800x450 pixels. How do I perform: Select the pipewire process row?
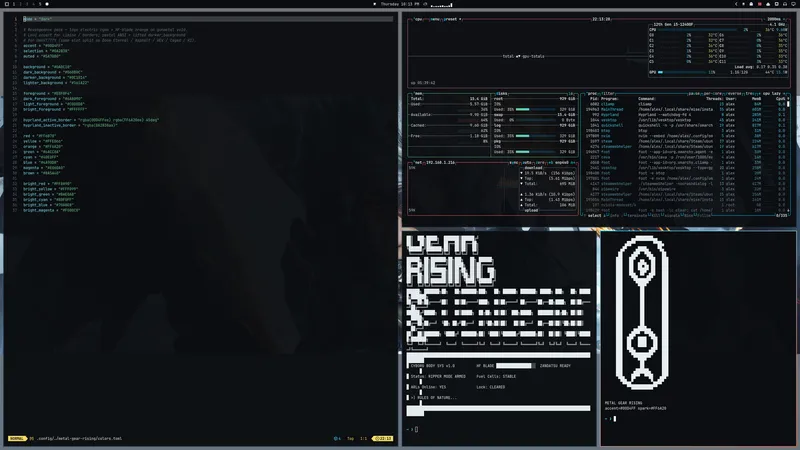pos(688,189)
